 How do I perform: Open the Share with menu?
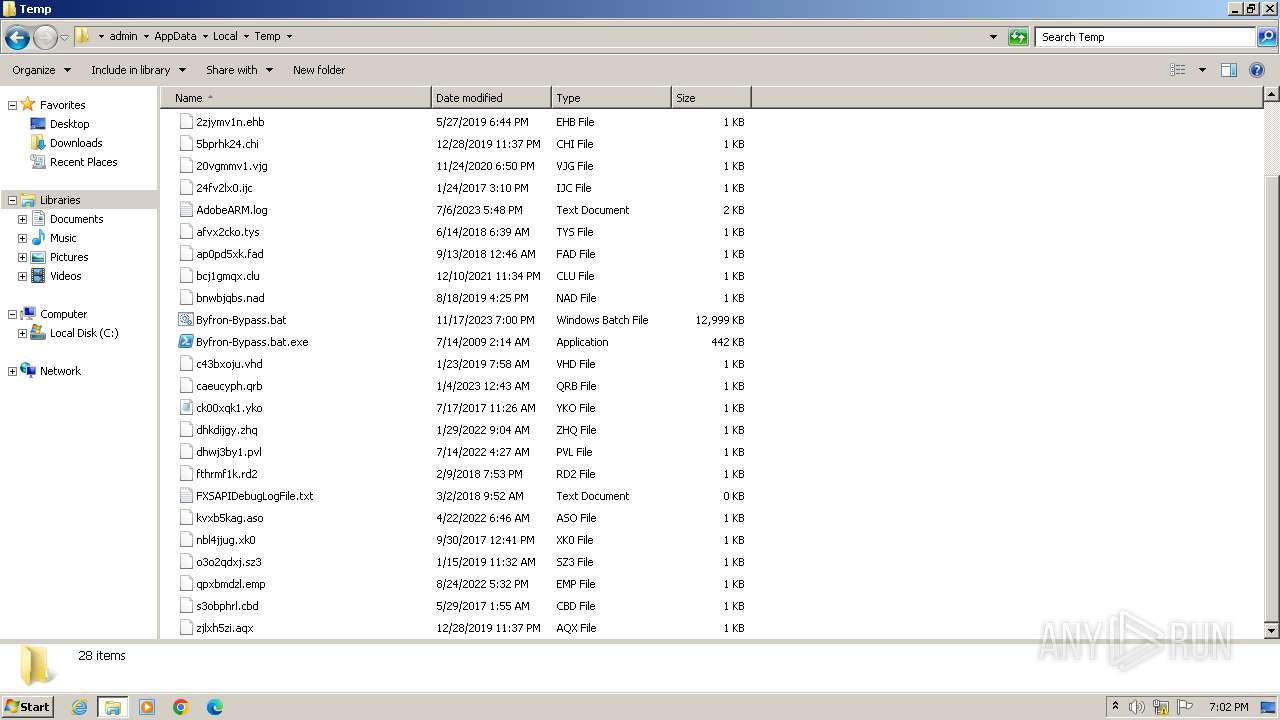(239, 70)
